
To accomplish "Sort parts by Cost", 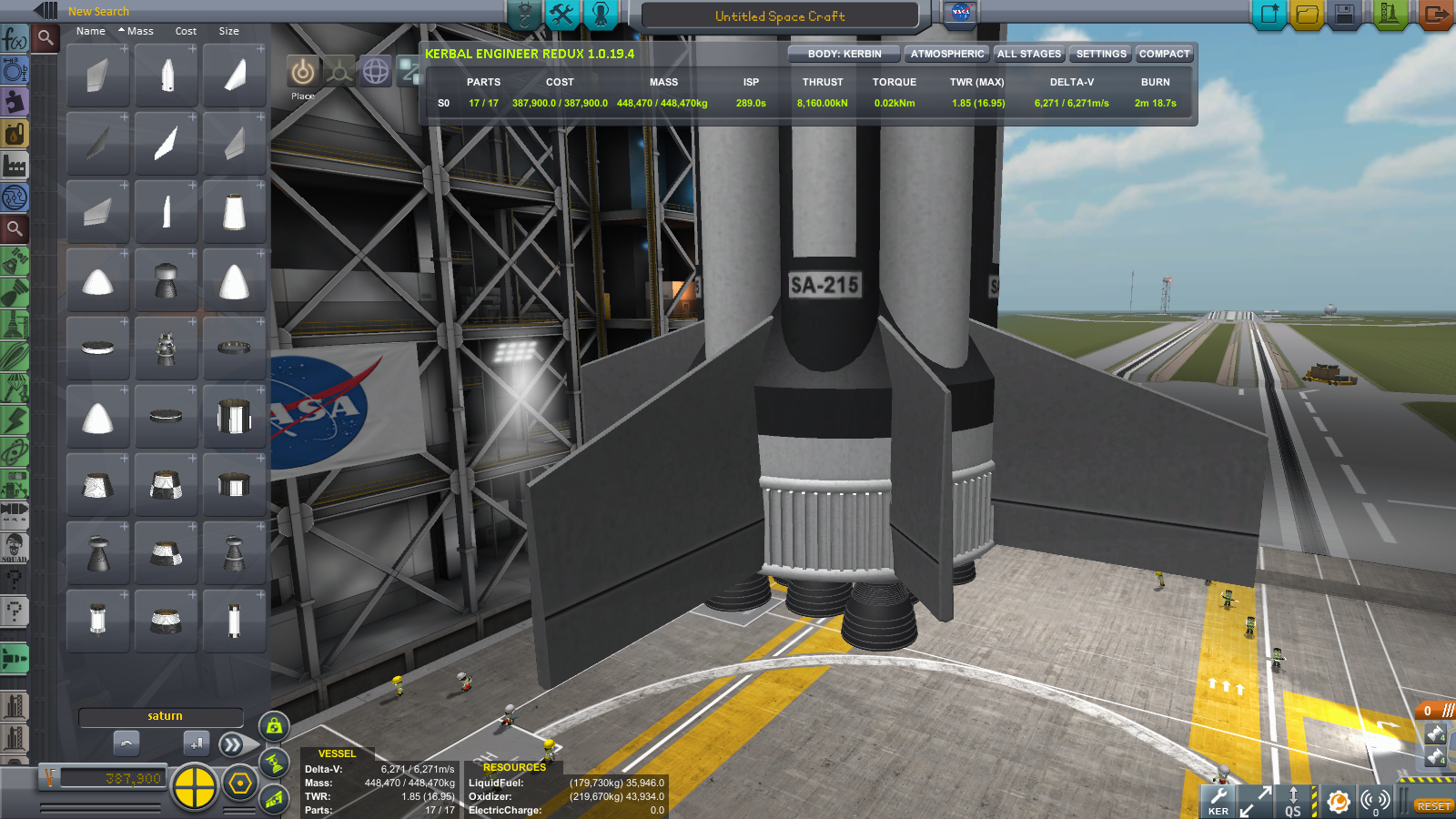I will (x=186, y=31).
